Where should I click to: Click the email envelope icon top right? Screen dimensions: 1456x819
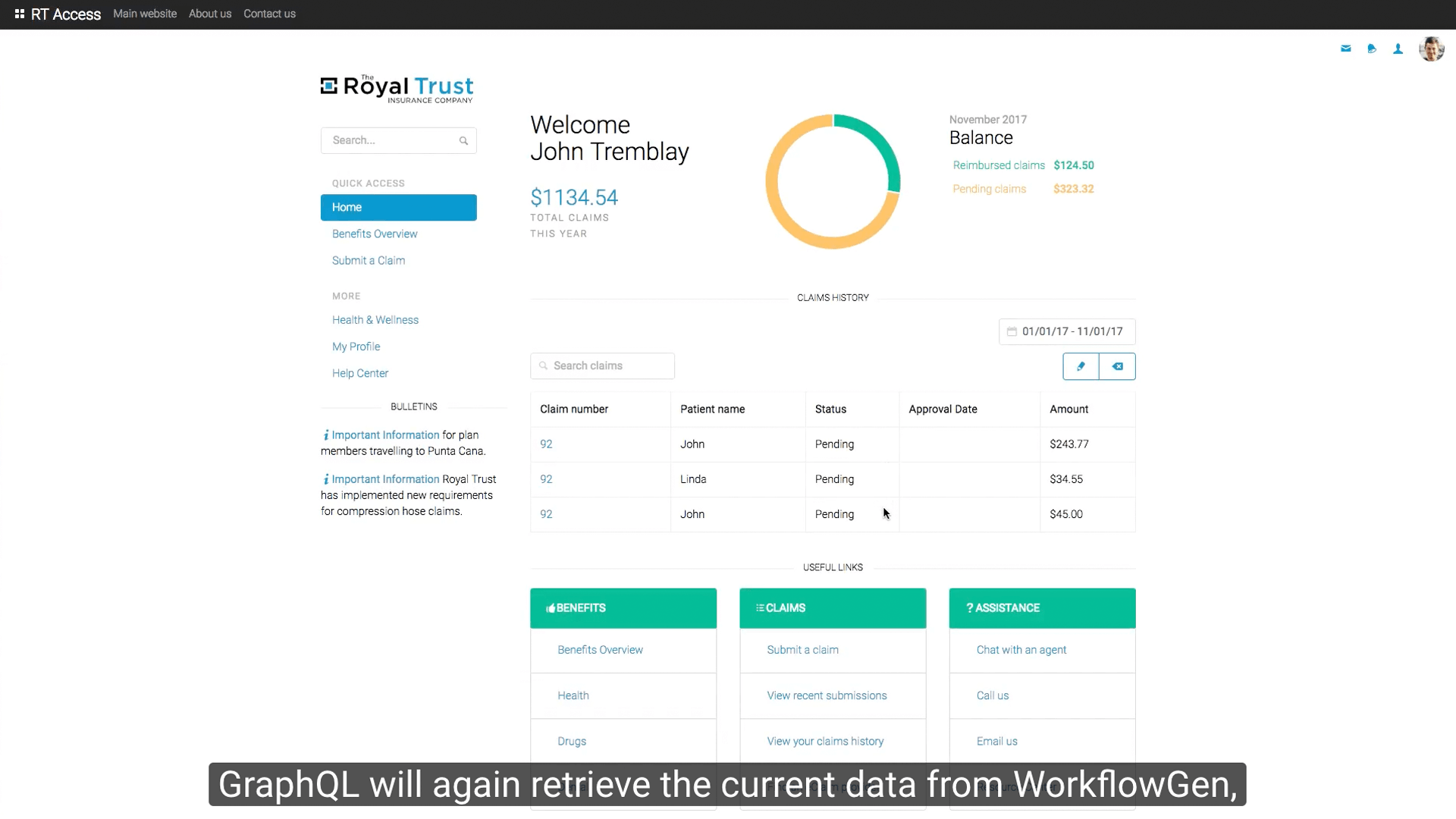(1346, 48)
